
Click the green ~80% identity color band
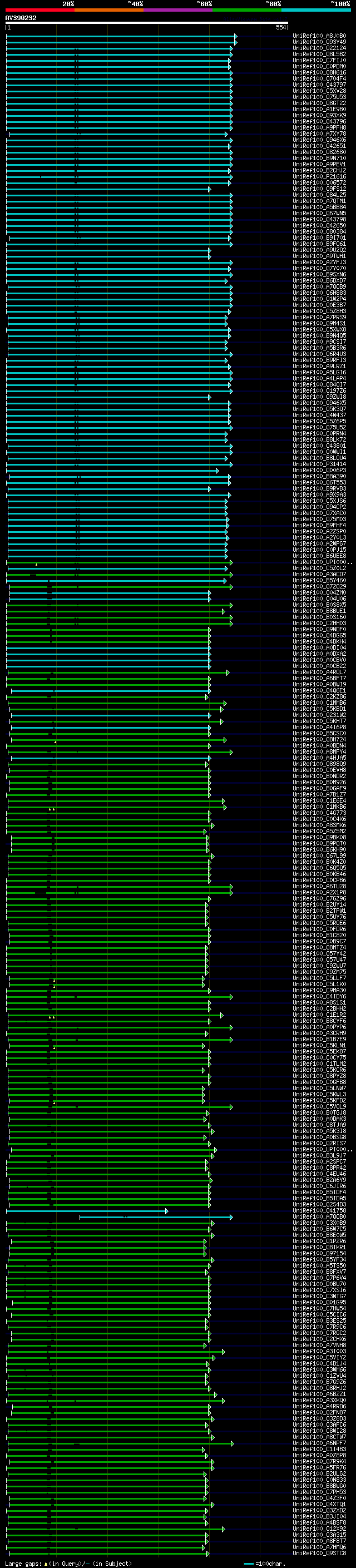click(247, 11)
